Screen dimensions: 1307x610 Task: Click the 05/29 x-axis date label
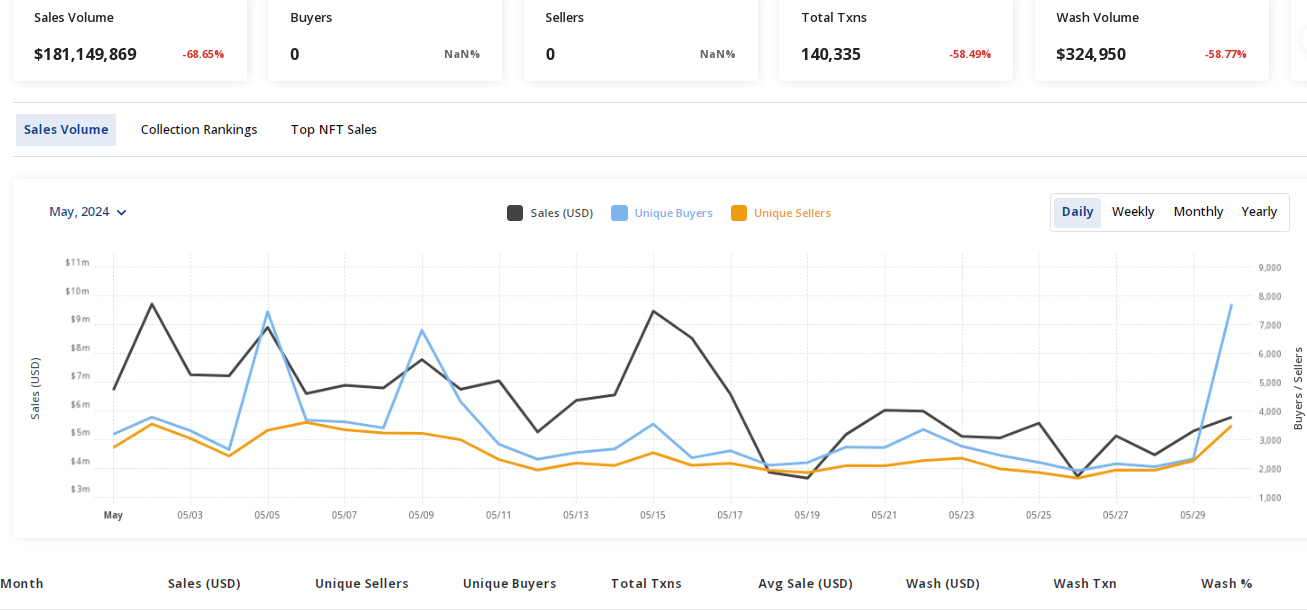[x=1192, y=516]
